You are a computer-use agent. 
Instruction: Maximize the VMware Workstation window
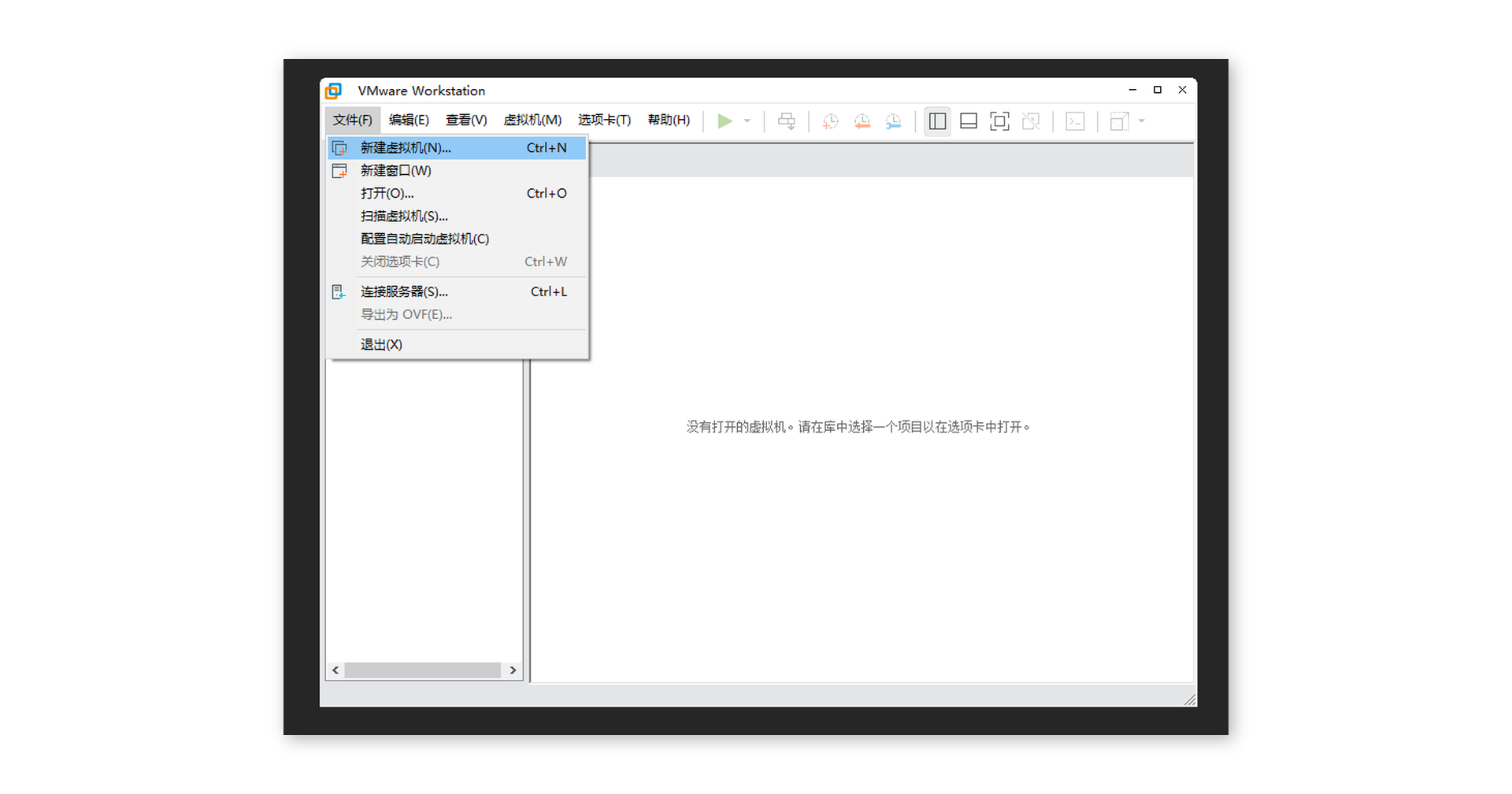[x=1157, y=90]
